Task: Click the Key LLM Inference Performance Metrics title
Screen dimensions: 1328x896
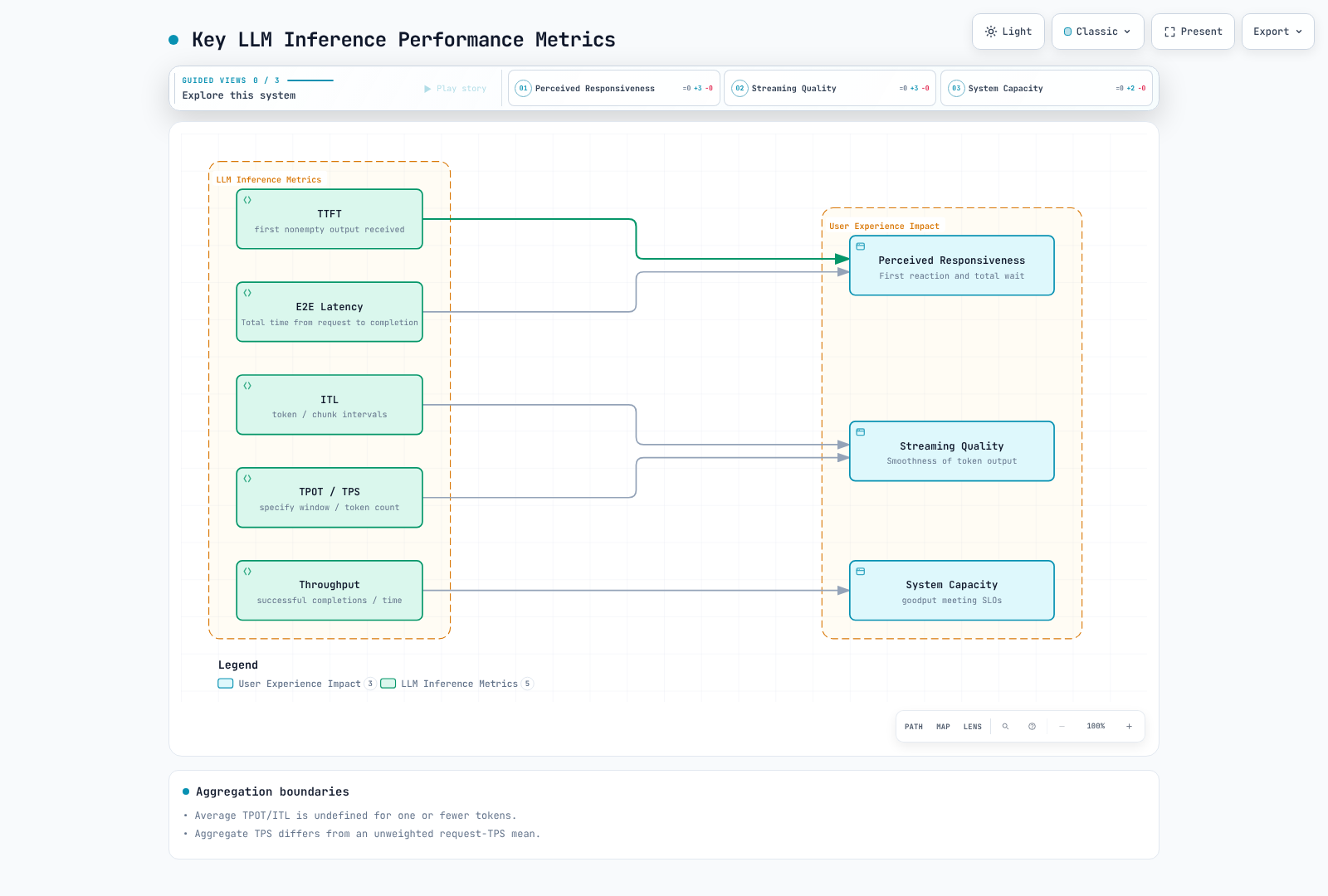Action: (x=403, y=40)
